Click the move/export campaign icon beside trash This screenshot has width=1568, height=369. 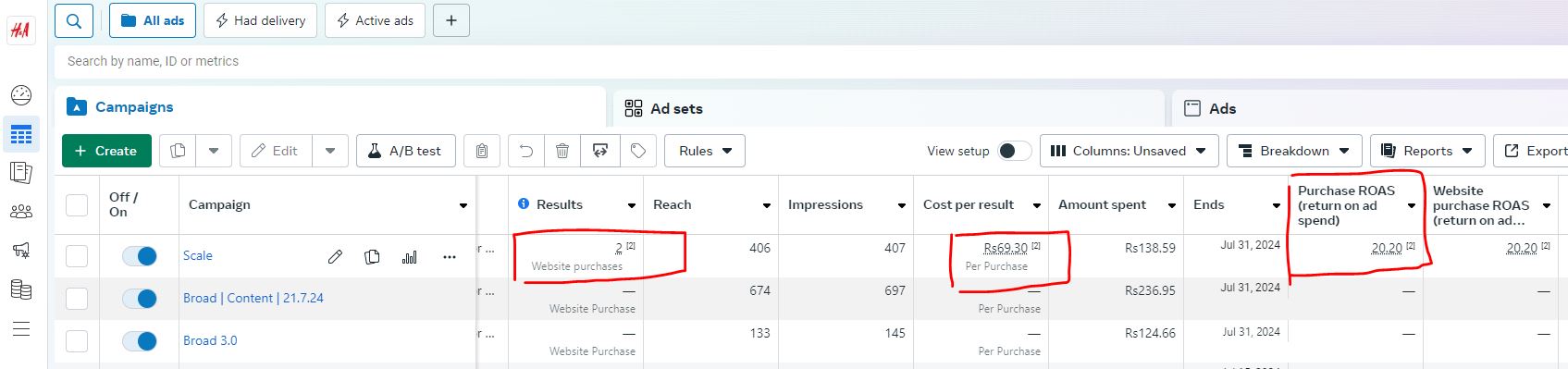click(x=600, y=151)
